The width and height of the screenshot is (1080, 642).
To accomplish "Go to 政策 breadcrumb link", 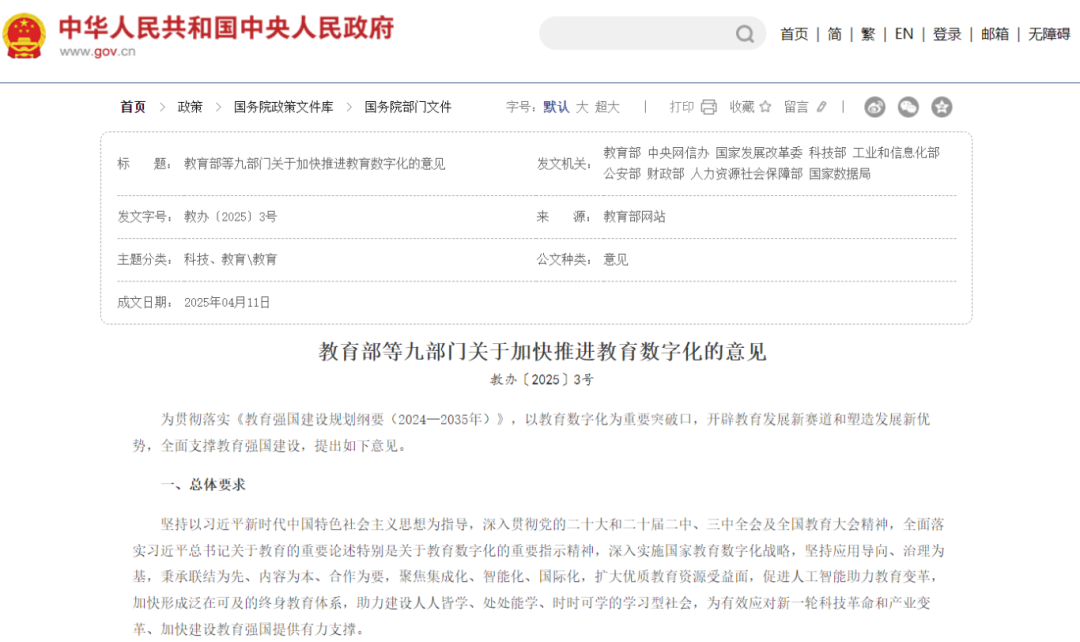I will point(190,107).
